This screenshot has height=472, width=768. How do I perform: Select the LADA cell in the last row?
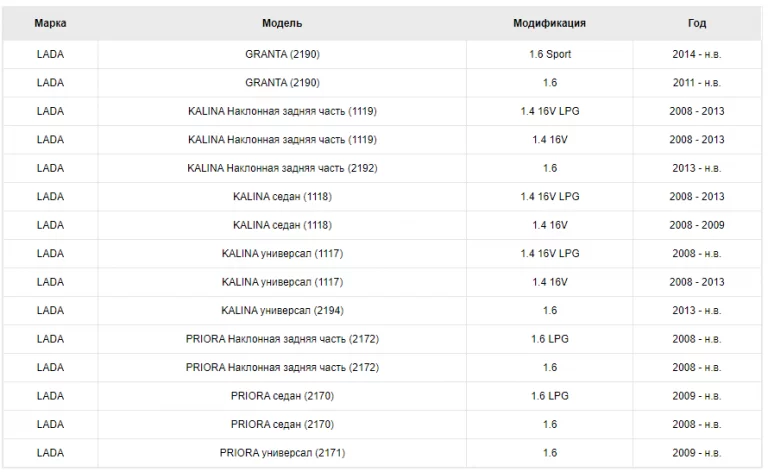49,453
